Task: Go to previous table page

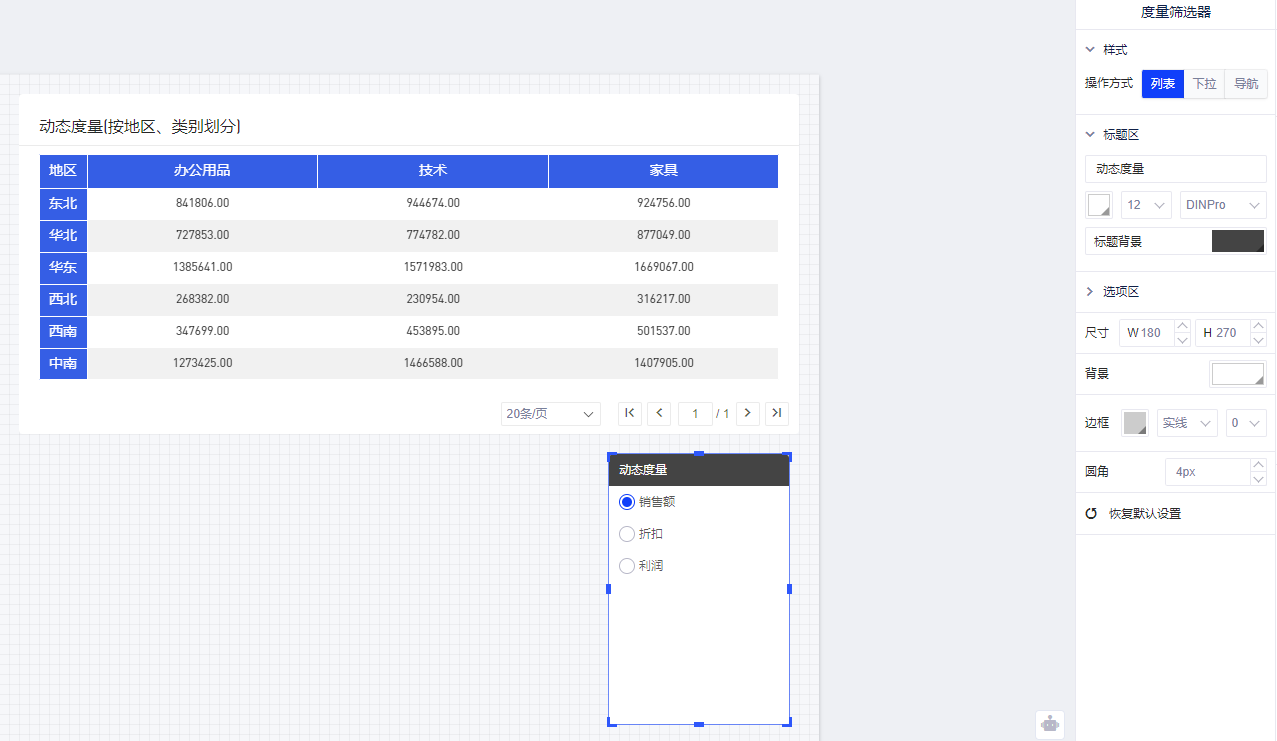Action: tap(659, 413)
